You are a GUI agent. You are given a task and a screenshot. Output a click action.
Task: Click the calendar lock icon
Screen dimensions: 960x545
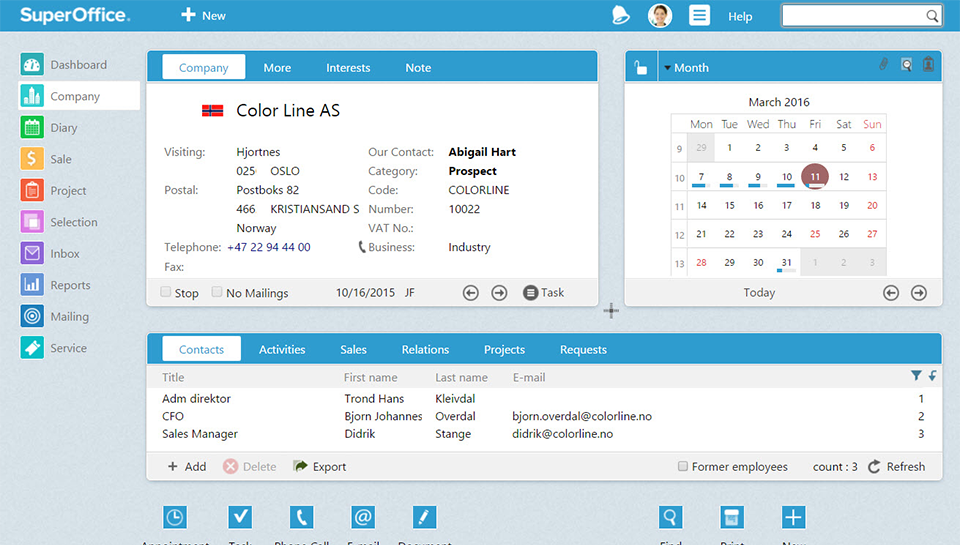pyautogui.click(x=640, y=67)
